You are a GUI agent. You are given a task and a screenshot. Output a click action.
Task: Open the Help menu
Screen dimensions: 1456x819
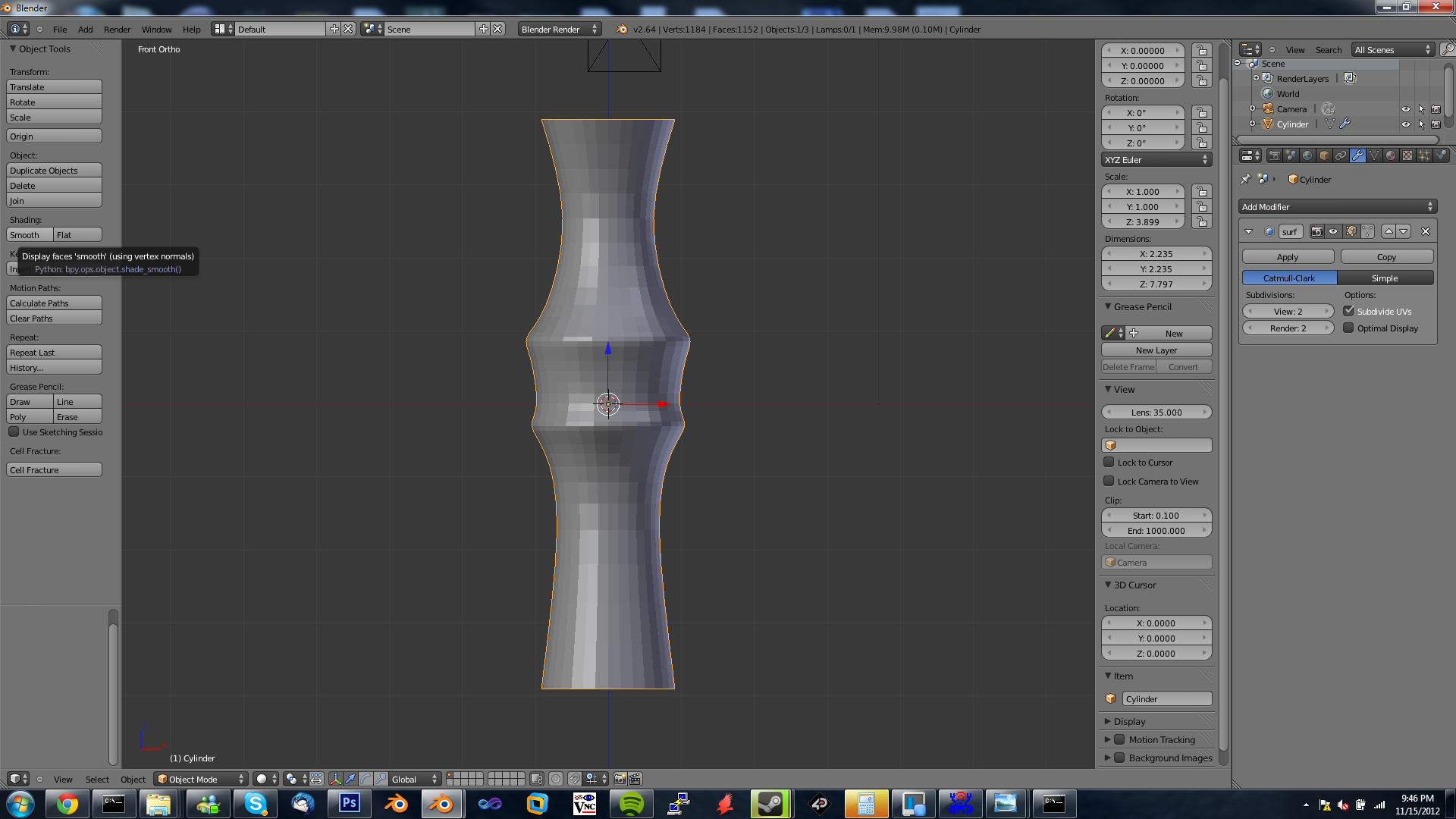(191, 30)
